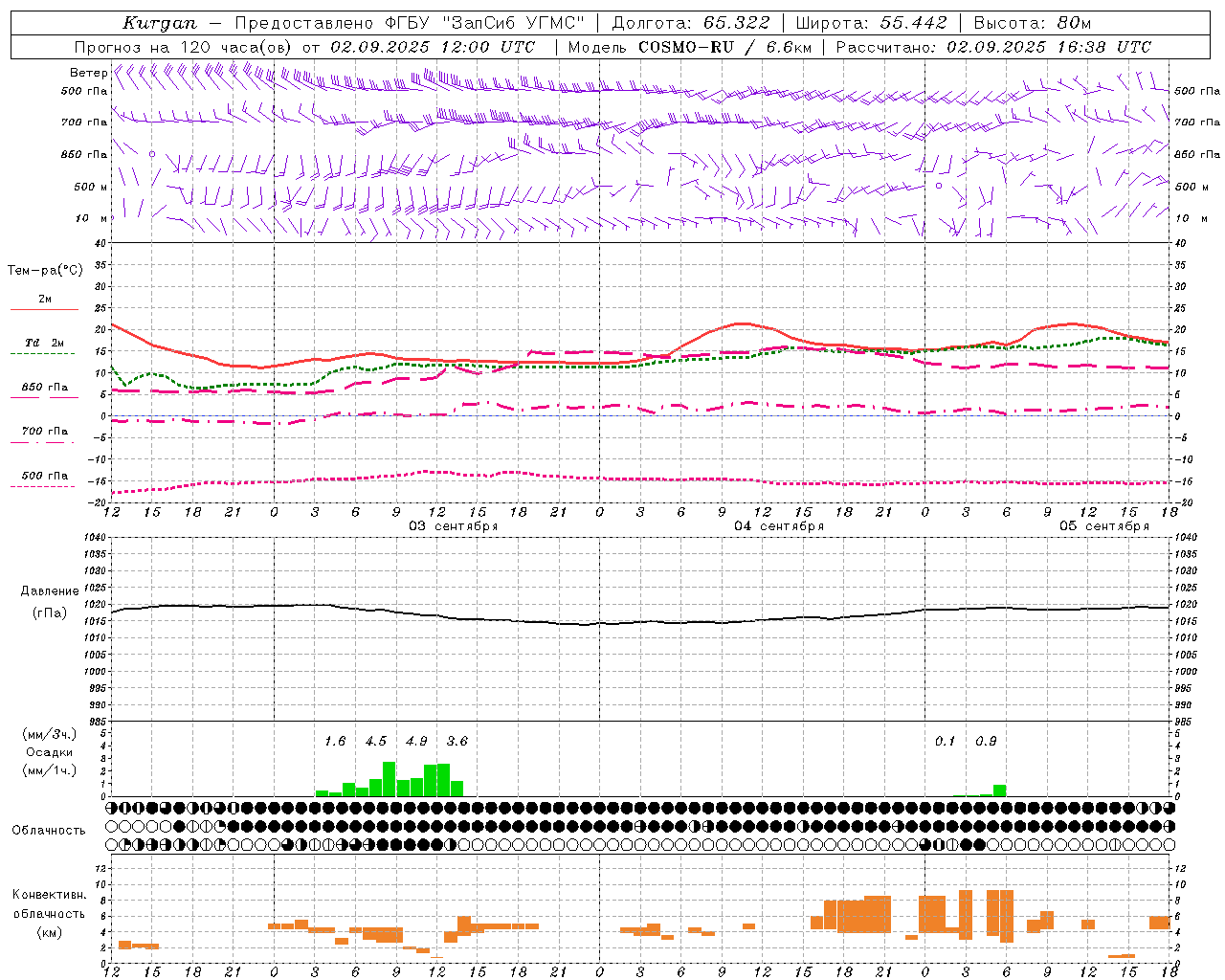Click the '(мм/3ч.)' precipitation unit label

click(x=48, y=734)
